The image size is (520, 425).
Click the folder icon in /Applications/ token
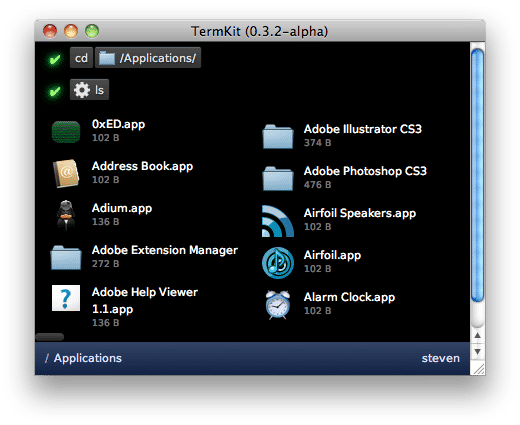[x=107, y=58]
